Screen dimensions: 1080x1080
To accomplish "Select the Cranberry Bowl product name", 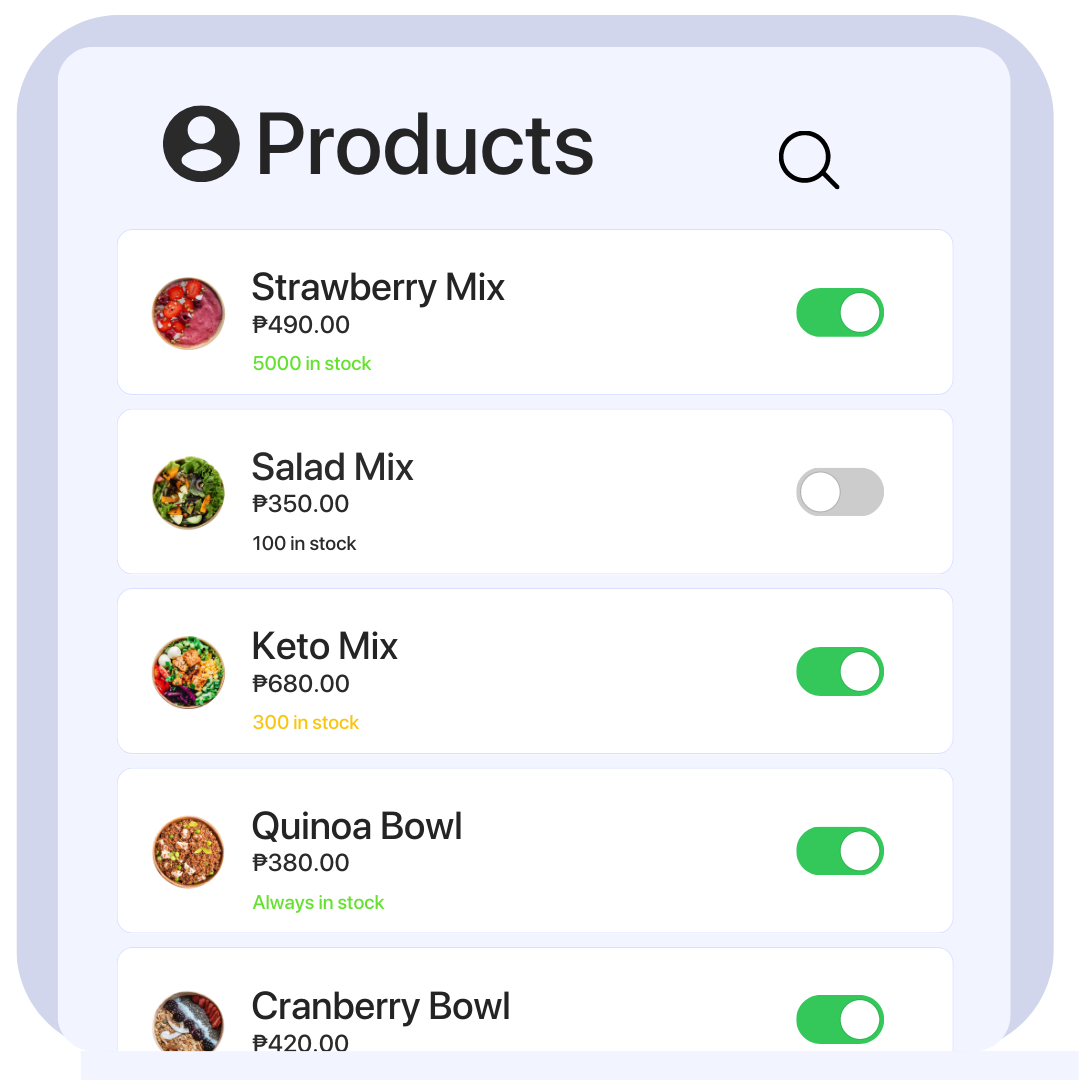I will 381,1006.
